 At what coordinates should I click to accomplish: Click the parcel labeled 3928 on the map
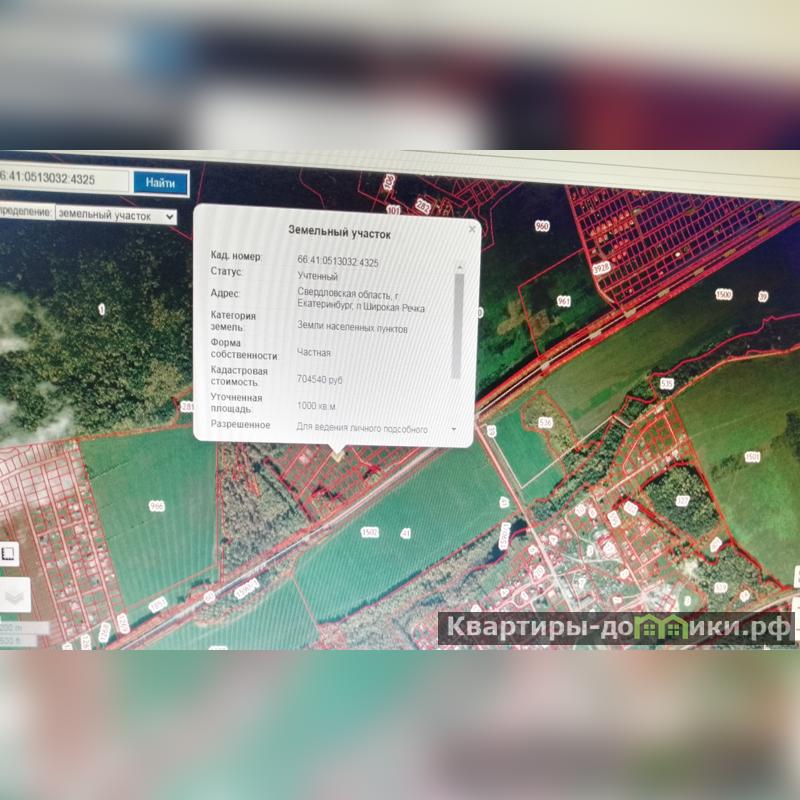click(600, 268)
